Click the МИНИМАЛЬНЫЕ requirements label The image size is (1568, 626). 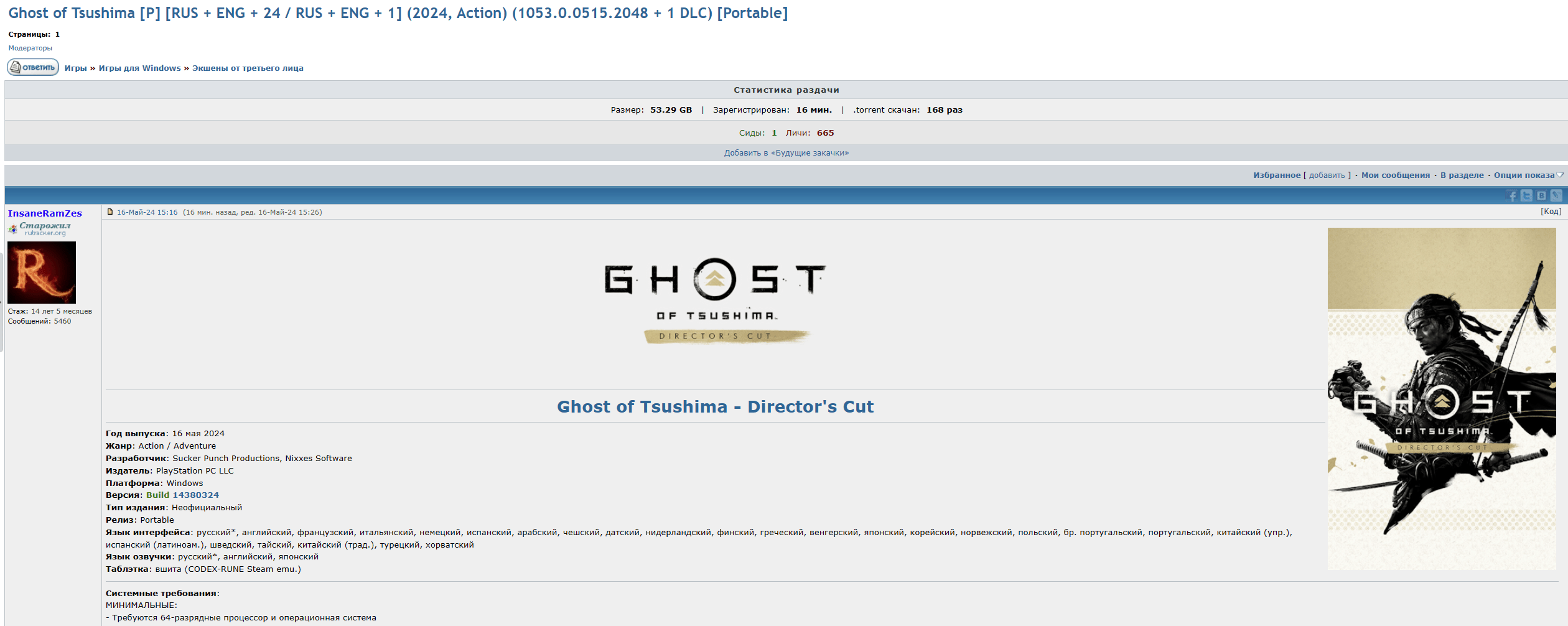pos(141,605)
